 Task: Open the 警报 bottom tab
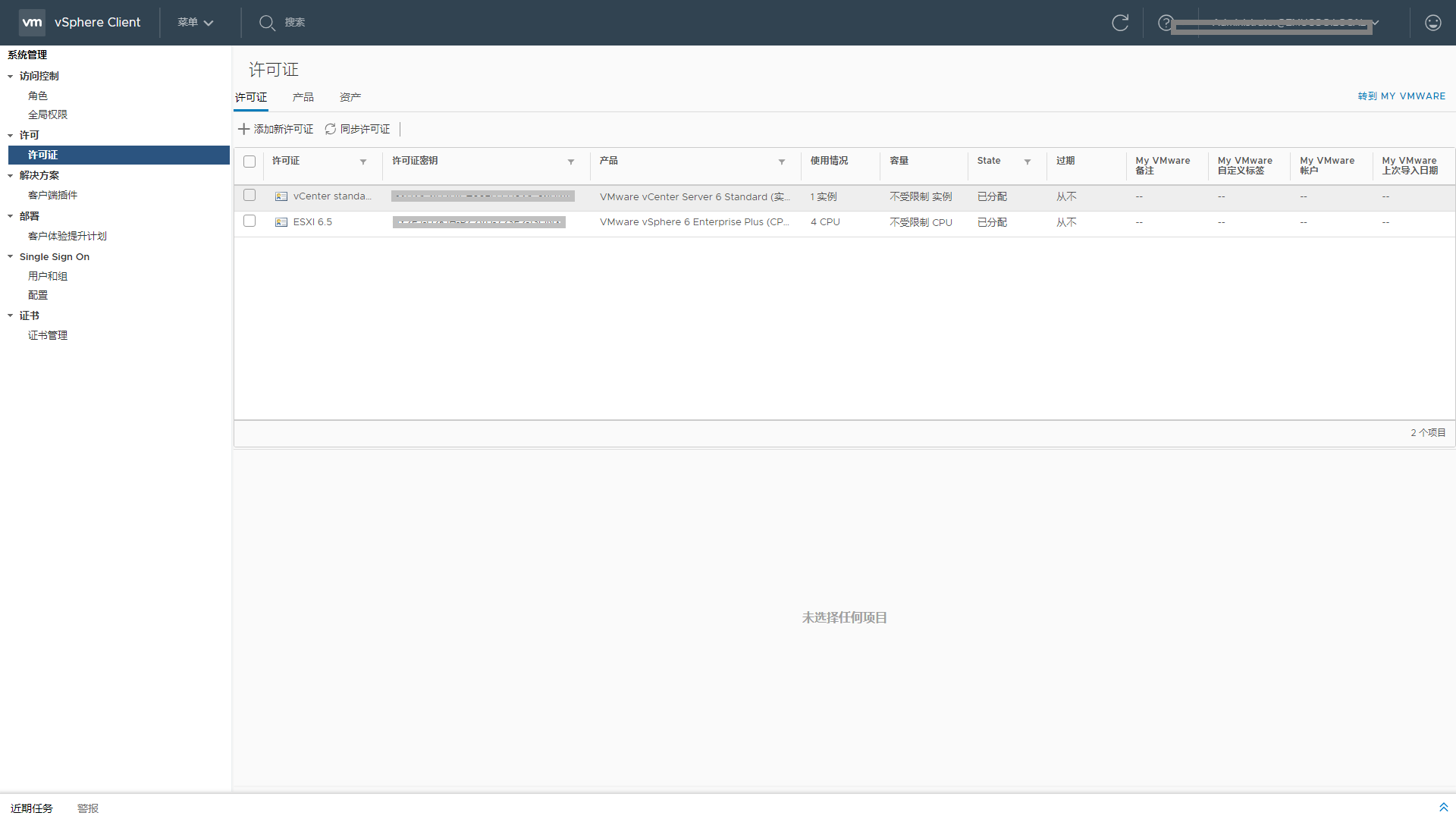click(88, 808)
